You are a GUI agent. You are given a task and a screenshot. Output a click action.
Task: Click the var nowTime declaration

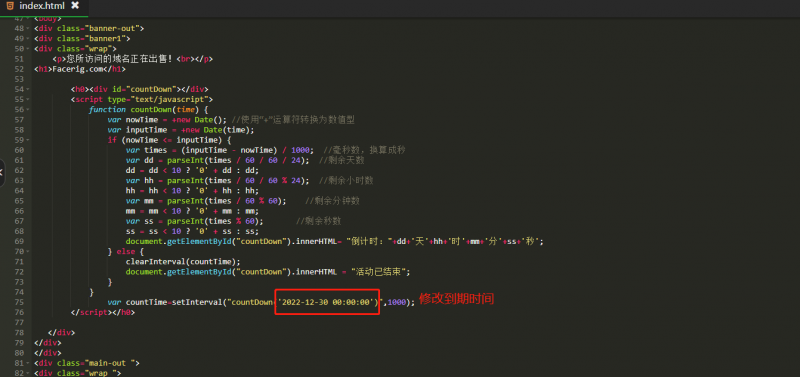167,120
